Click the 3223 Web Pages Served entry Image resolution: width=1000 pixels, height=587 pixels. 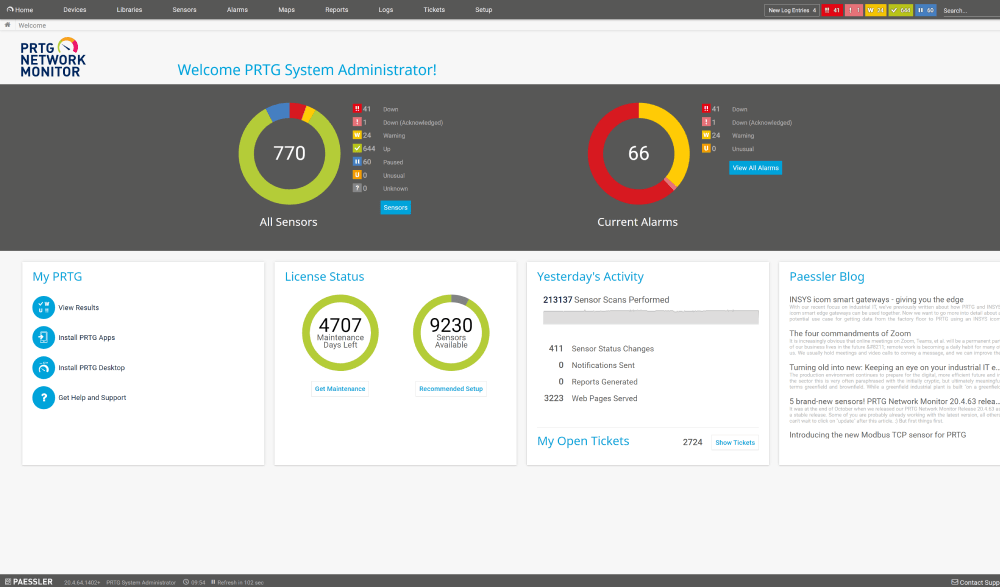(x=591, y=398)
